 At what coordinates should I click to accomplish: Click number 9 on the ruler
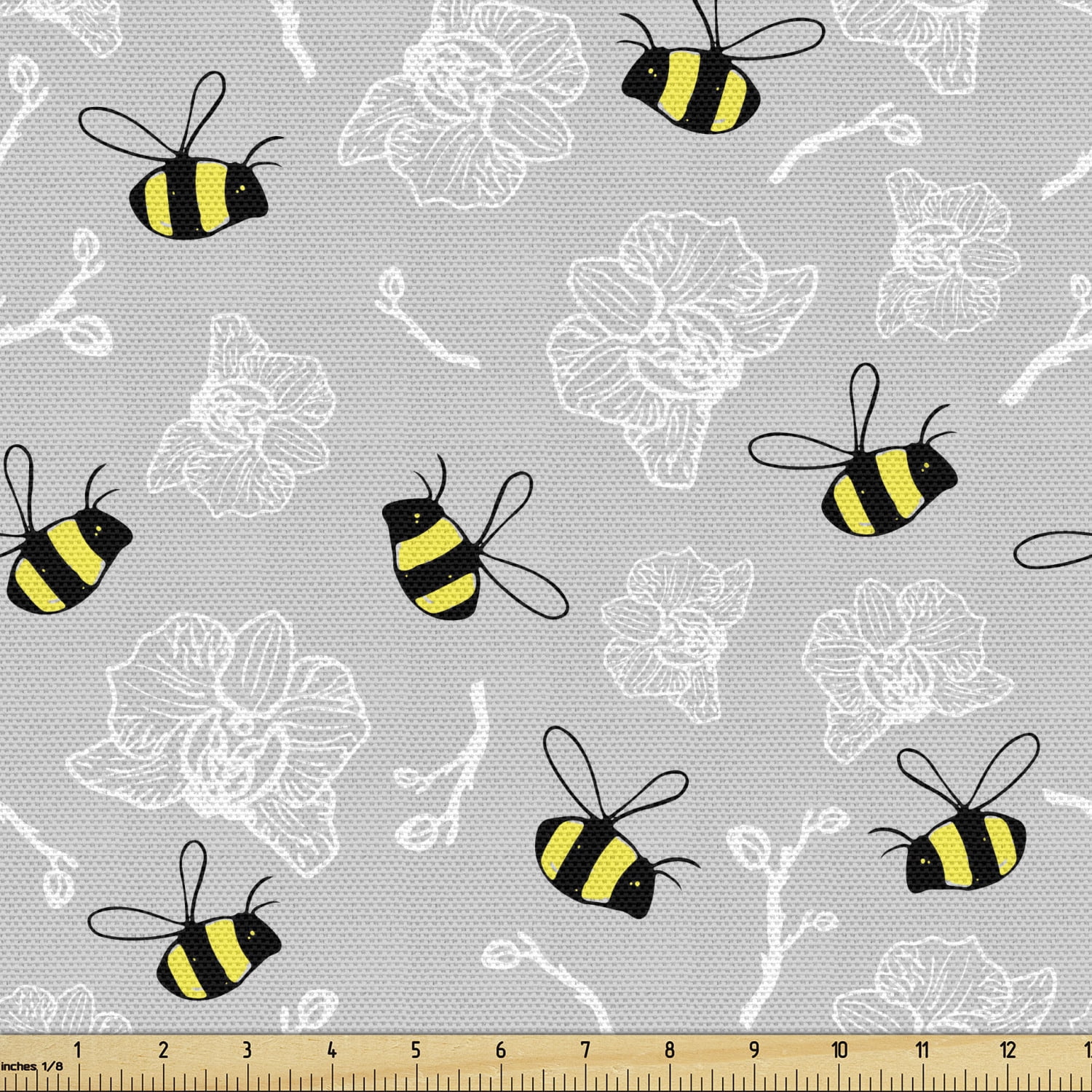754,1050
